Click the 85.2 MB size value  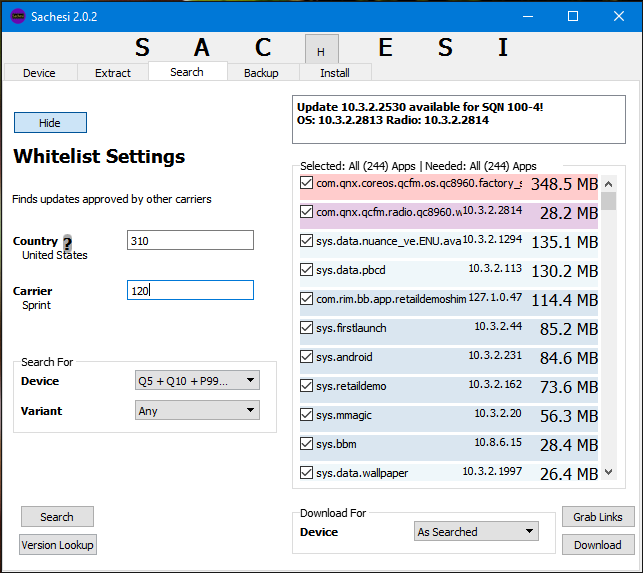pyautogui.click(x=569, y=329)
